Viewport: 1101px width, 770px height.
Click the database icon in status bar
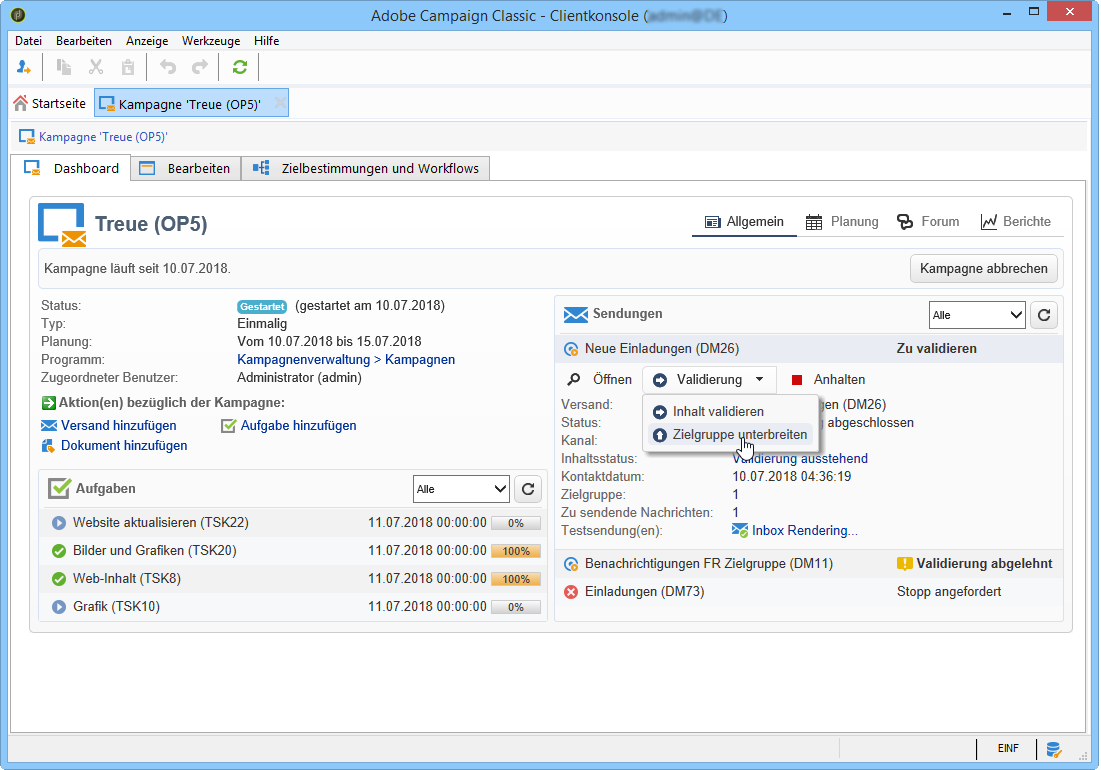[x=1053, y=748]
